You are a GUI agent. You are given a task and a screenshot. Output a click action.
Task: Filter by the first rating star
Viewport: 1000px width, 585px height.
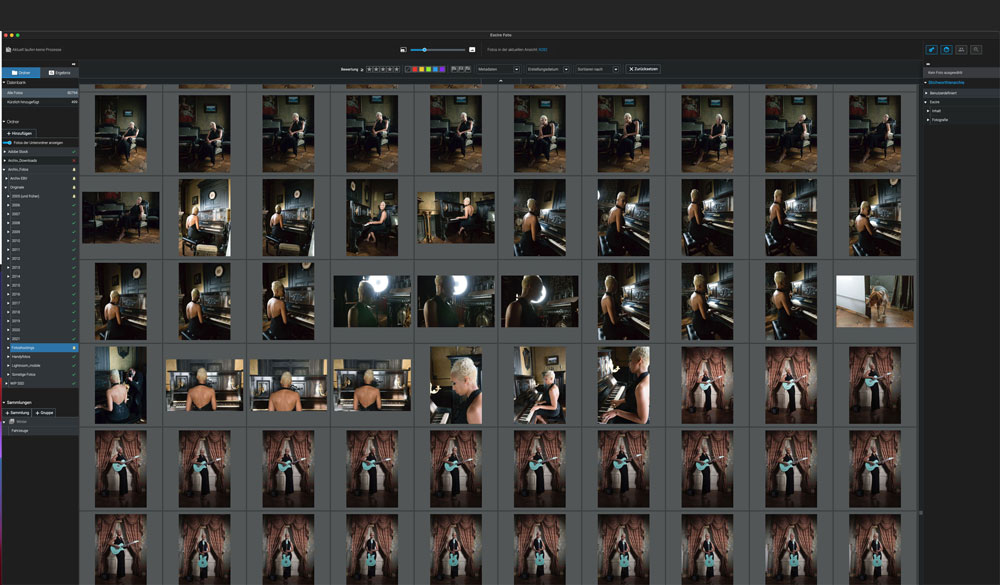[368, 69]
